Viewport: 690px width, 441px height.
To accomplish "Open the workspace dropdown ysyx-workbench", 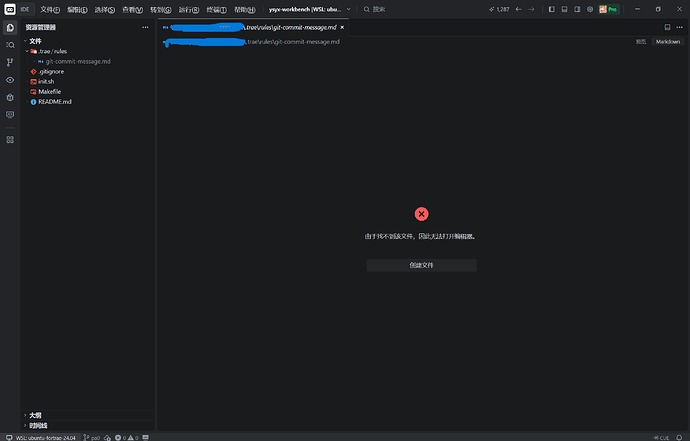I will [x=310, y=9].
